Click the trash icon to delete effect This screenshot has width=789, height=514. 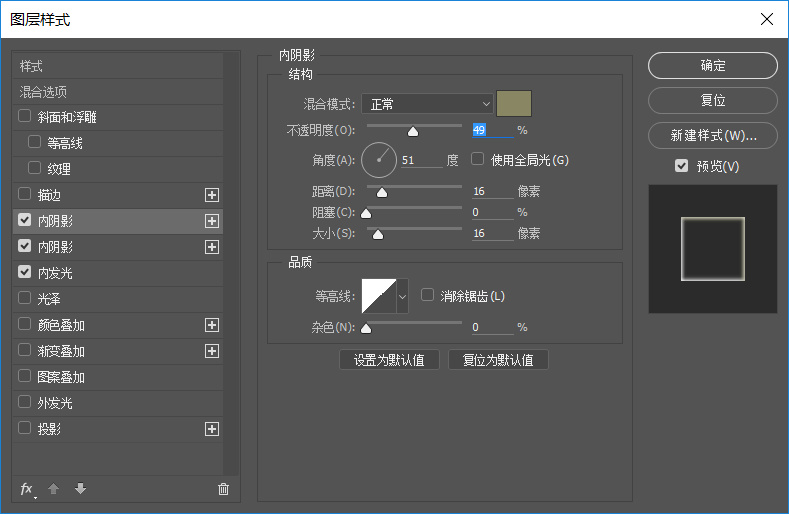[x=223, y=489]
